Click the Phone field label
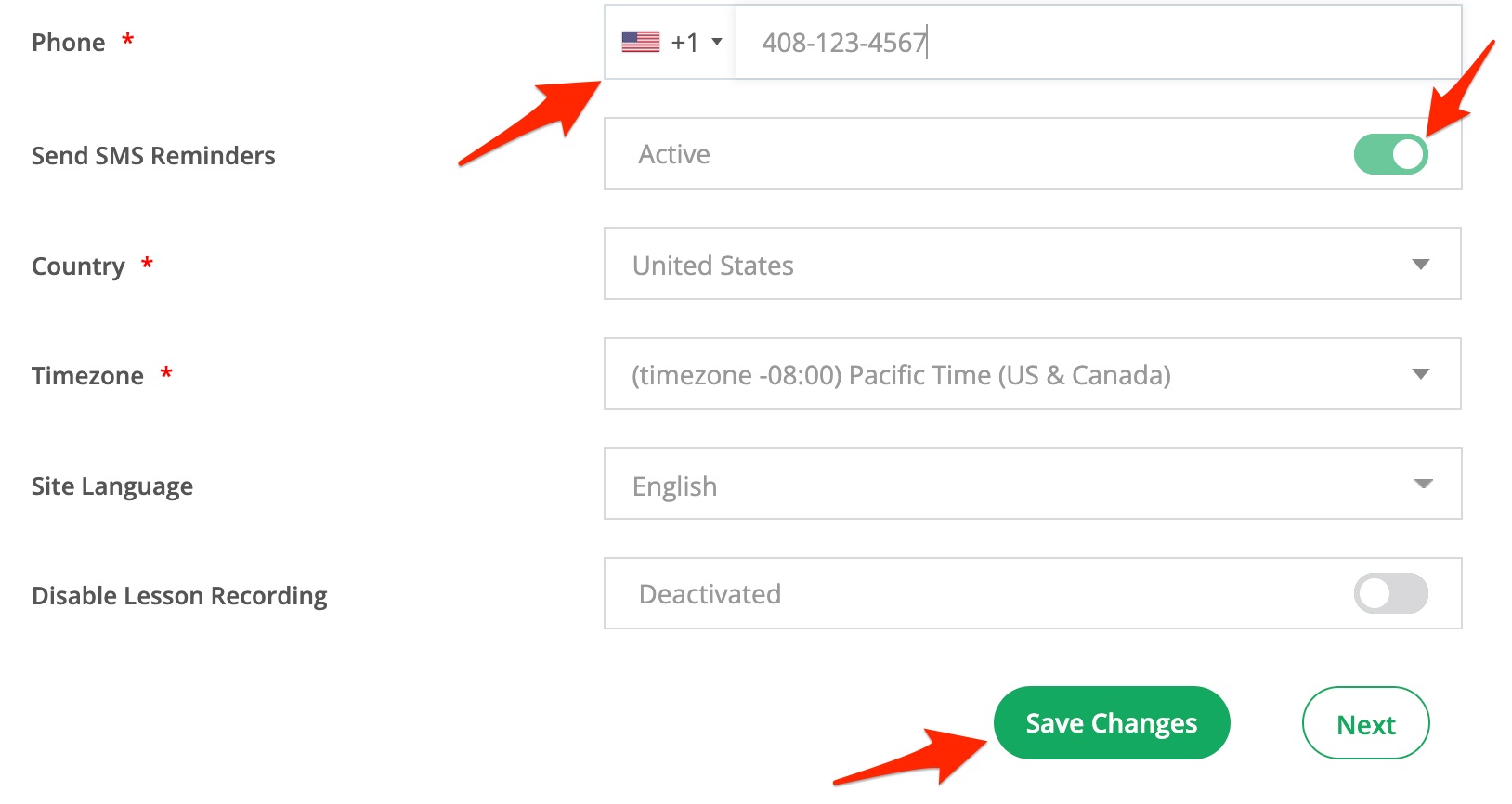 68,43
